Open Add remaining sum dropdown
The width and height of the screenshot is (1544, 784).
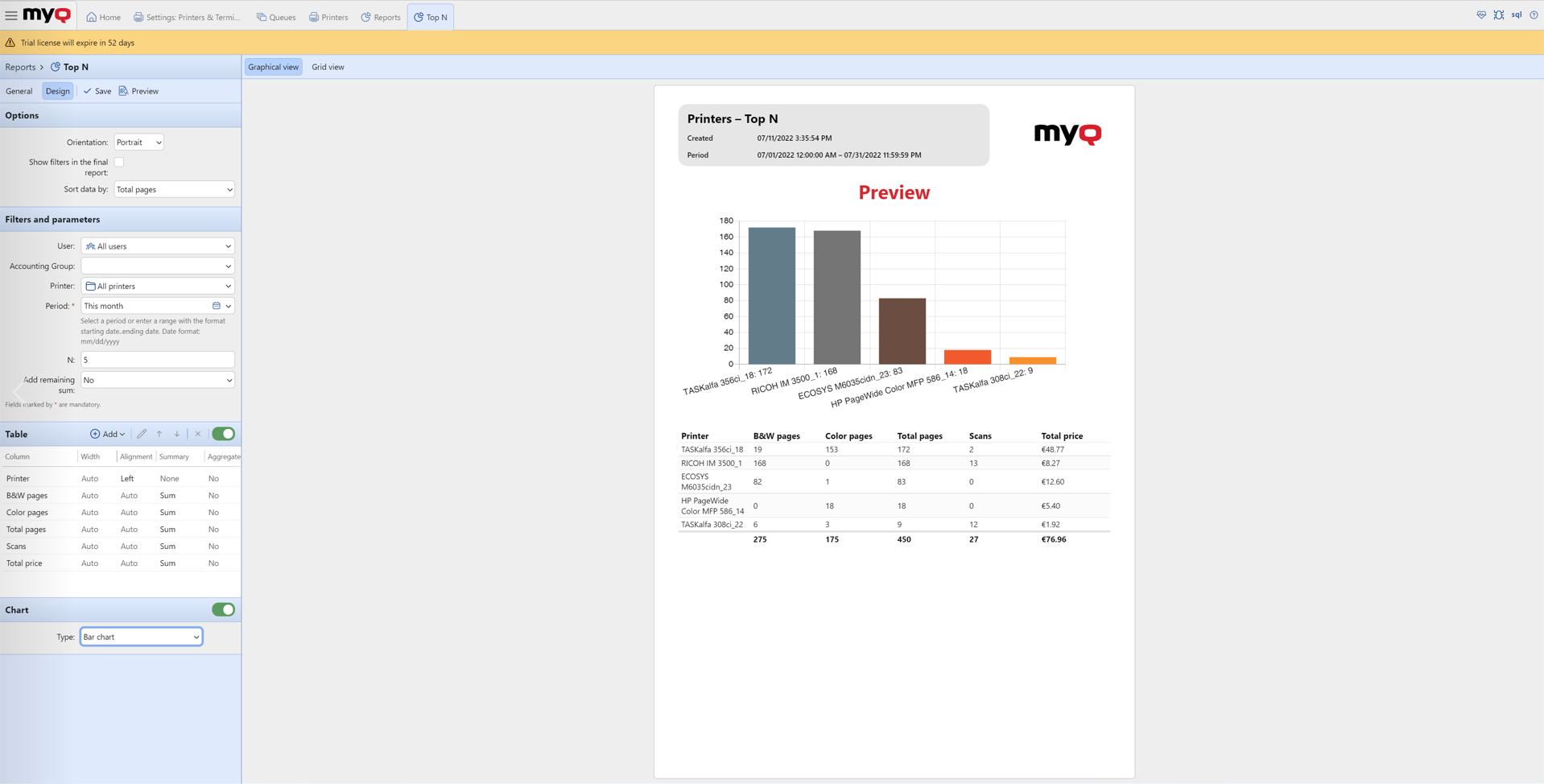coord(158,380)
